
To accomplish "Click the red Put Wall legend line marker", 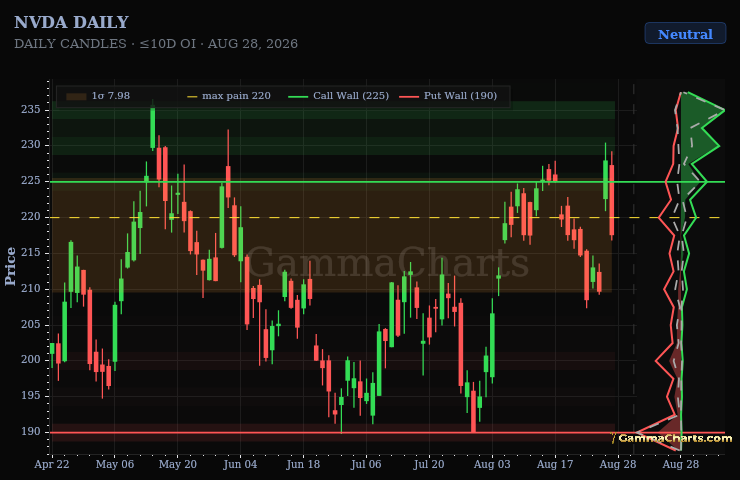I will click(x=409, y=96).
